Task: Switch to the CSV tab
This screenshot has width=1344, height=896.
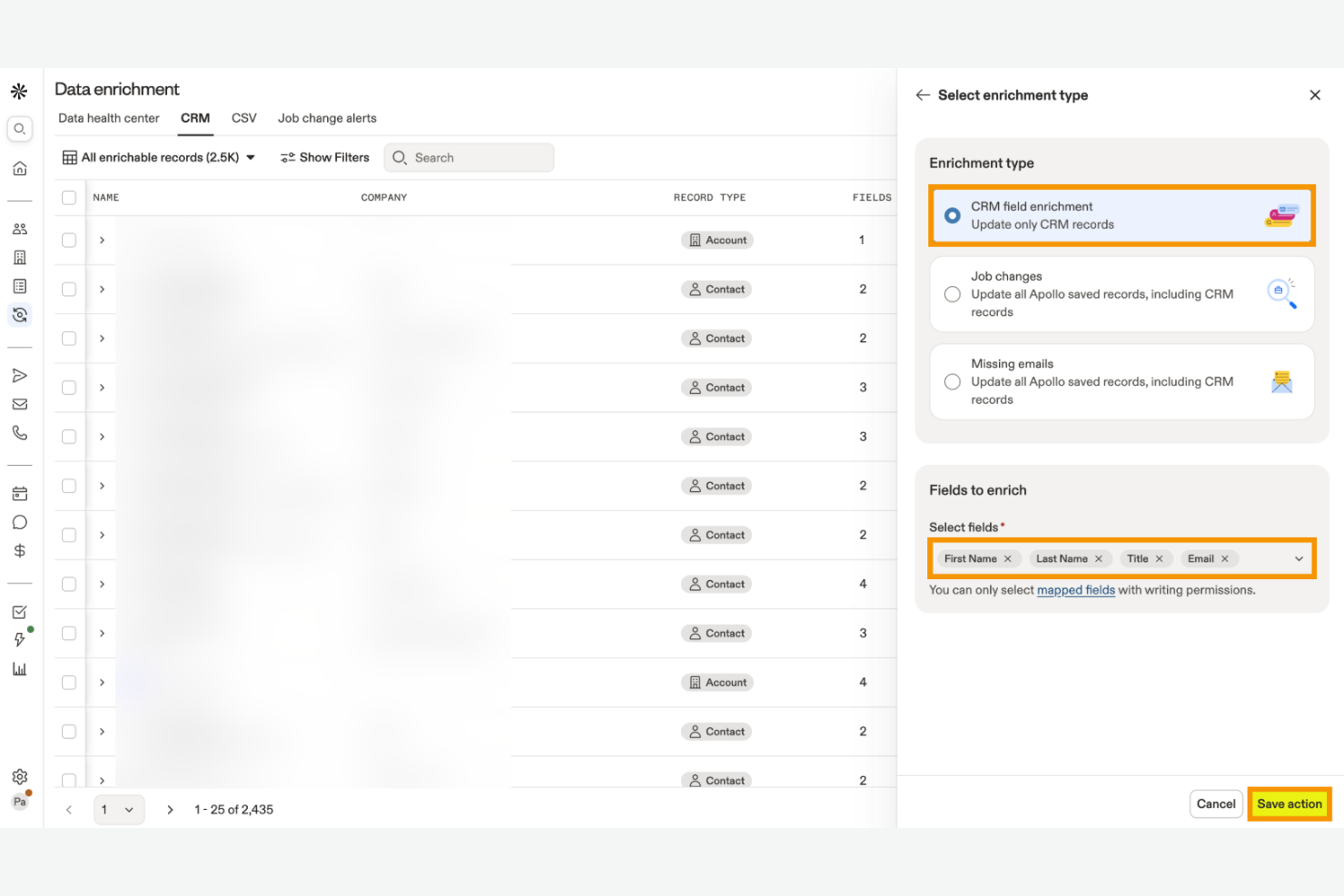Action: tap(243, 118)
